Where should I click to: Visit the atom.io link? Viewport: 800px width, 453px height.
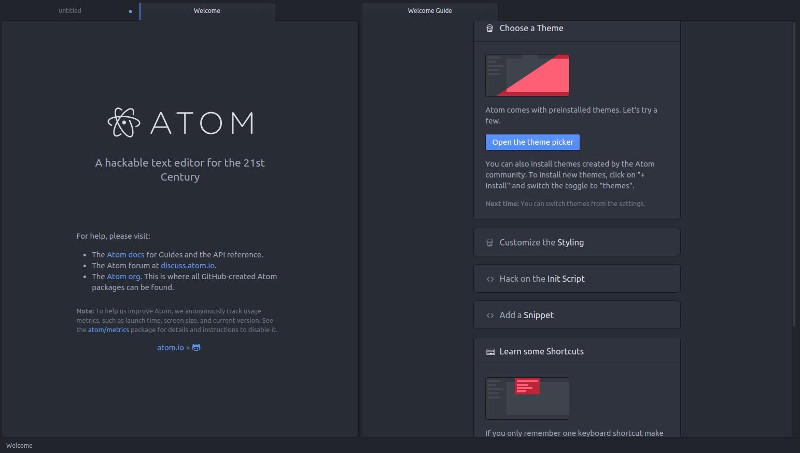(x=170, y=347)
